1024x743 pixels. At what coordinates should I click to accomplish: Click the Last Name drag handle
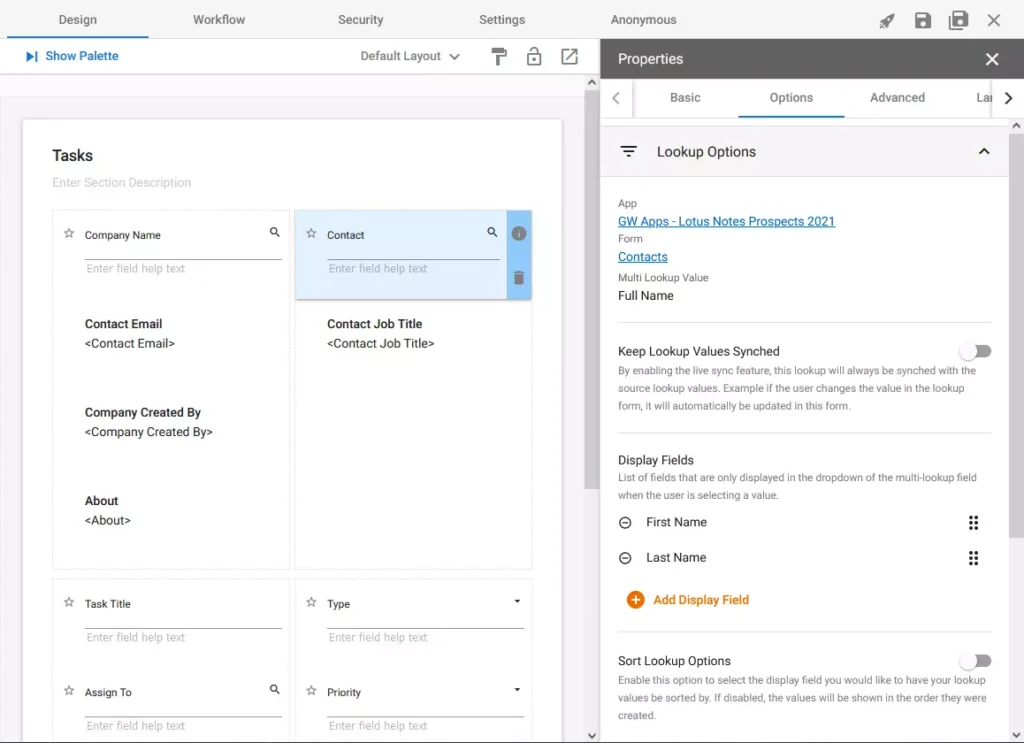974,558
